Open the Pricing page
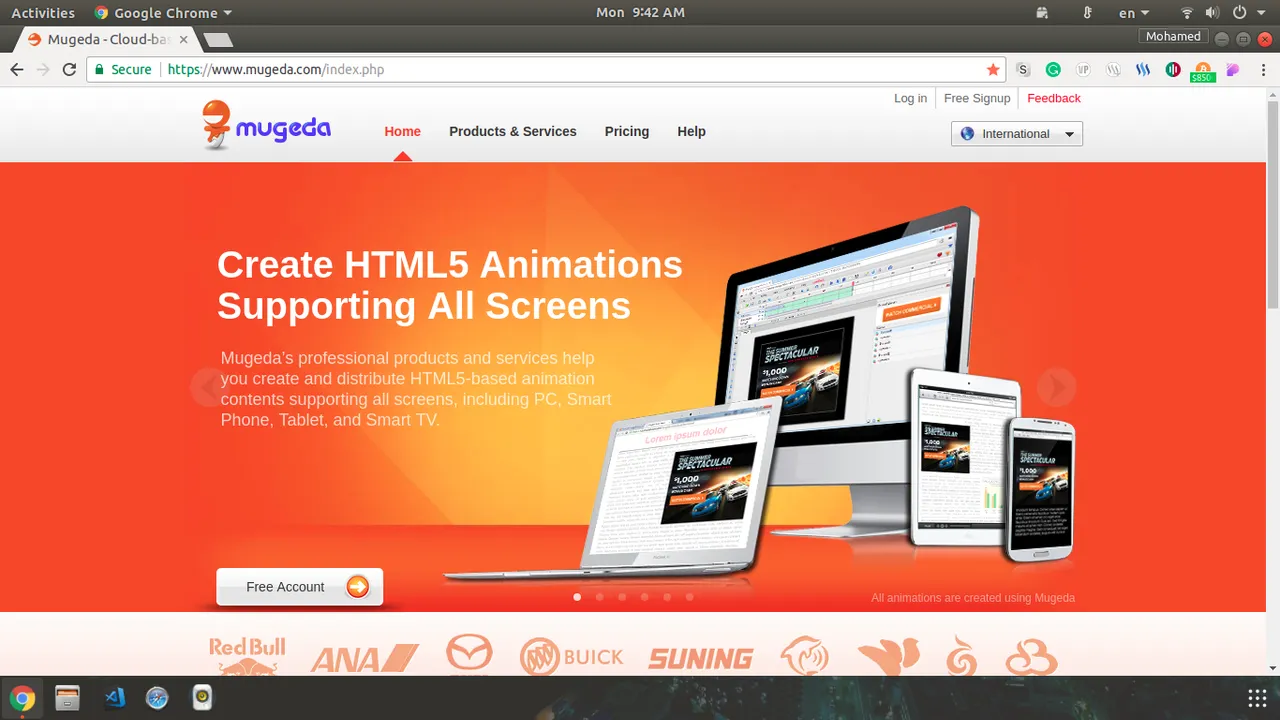This screenshot has width=1280, height=720. (x=626, y=131)
